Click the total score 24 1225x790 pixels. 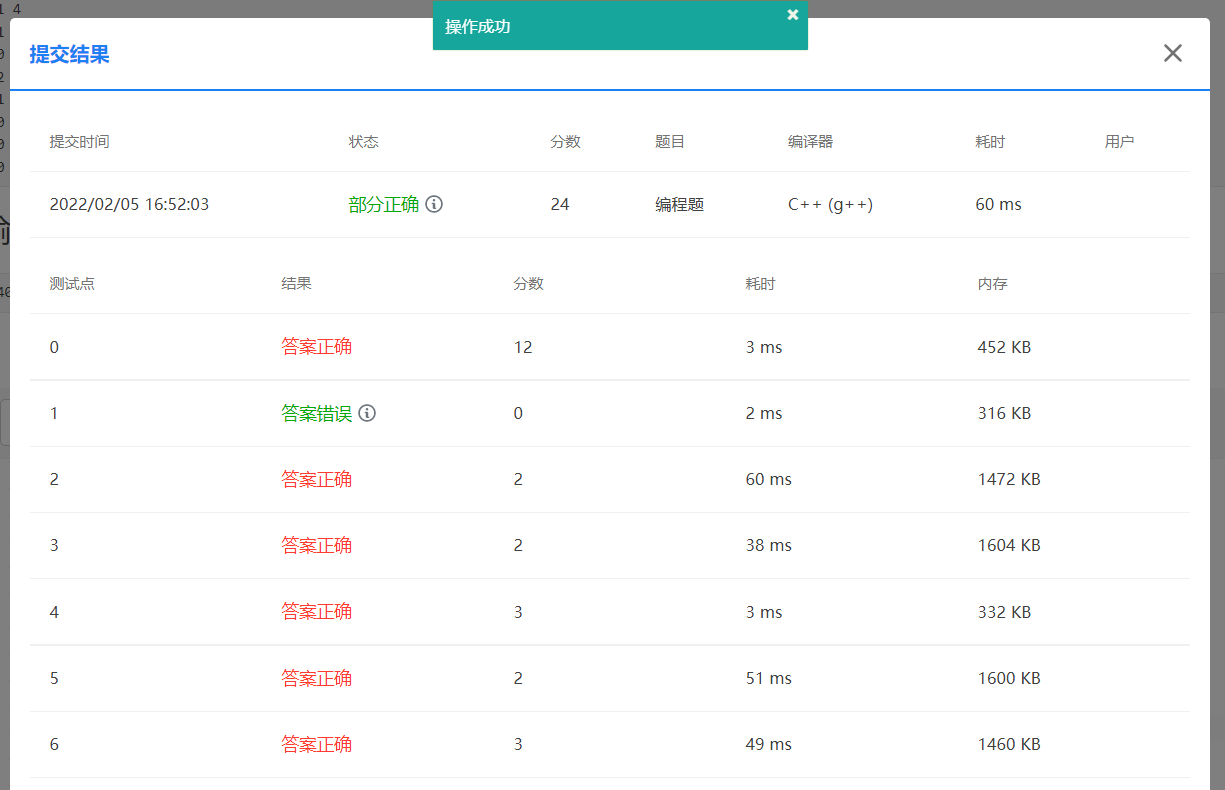[x=560, y=204]
